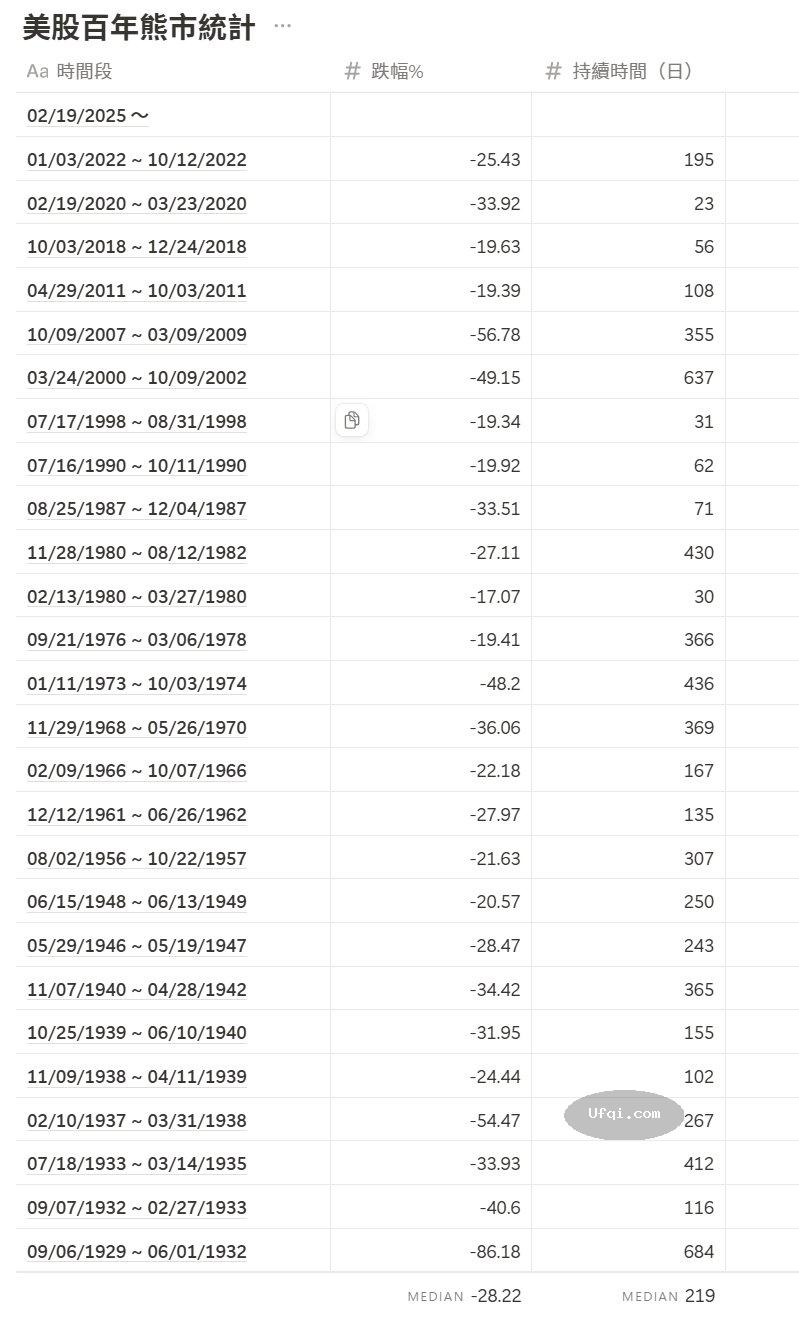Select the empty 跌幅% cell in the 02/19/2025 row
The height and width of the screenshot is (1331, 799).
pyautogui.click(x=431, y=116)
